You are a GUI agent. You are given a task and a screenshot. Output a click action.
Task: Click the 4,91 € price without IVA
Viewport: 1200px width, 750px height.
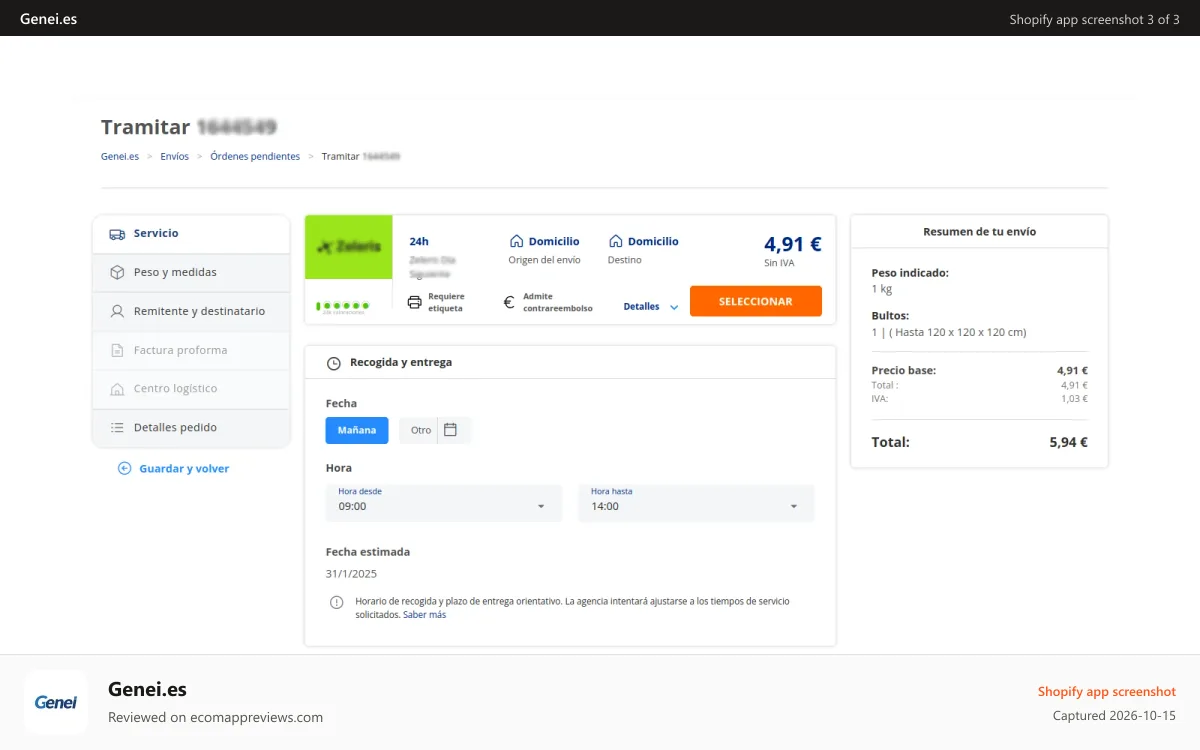[x=793, y=244]
